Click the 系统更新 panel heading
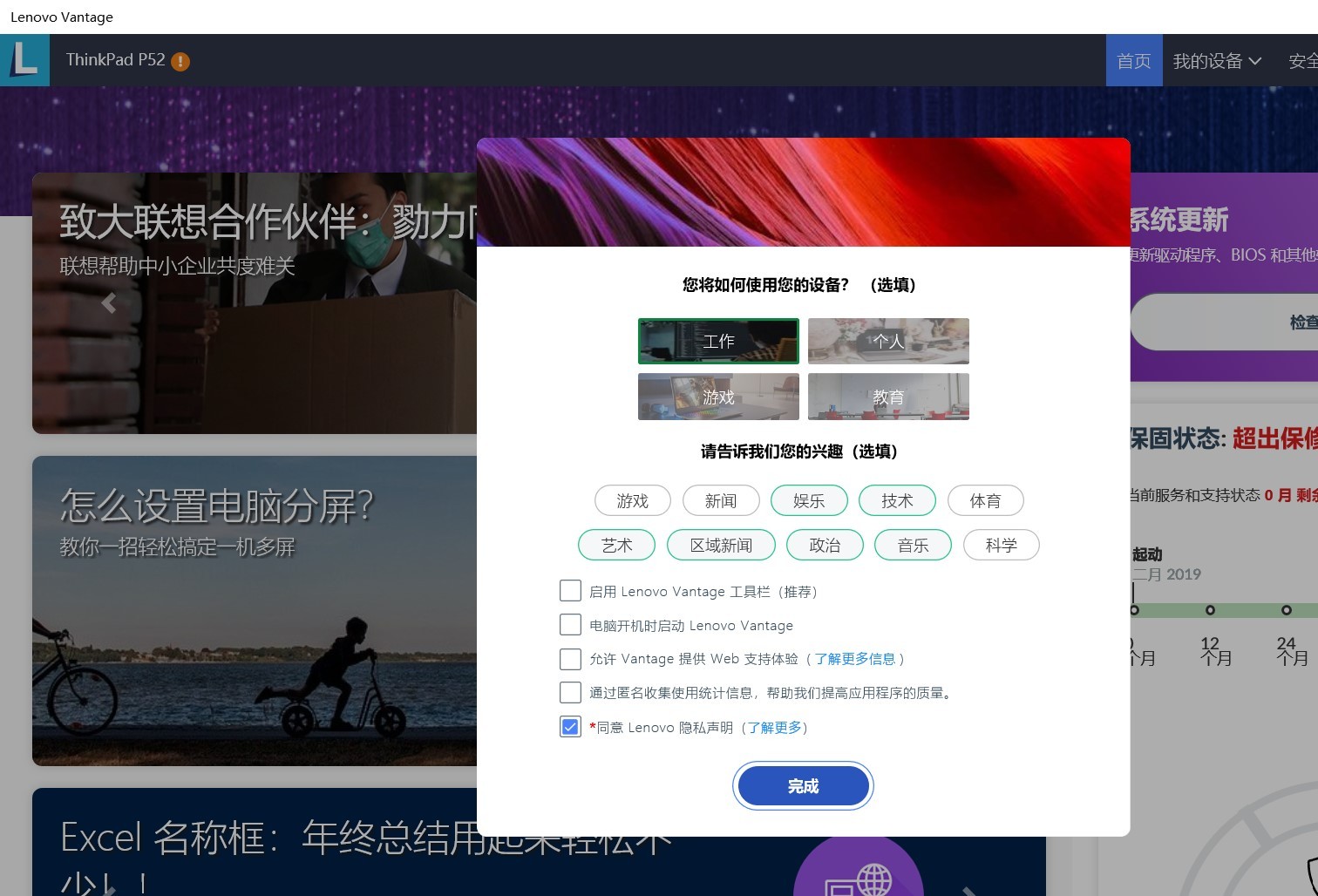The height and width of the screenshot is (896, 1318). coord(1179,220)
